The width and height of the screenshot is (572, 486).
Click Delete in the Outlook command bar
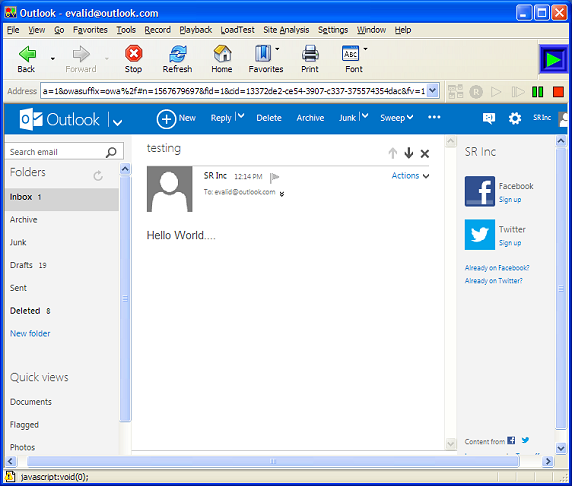point(269,118)
